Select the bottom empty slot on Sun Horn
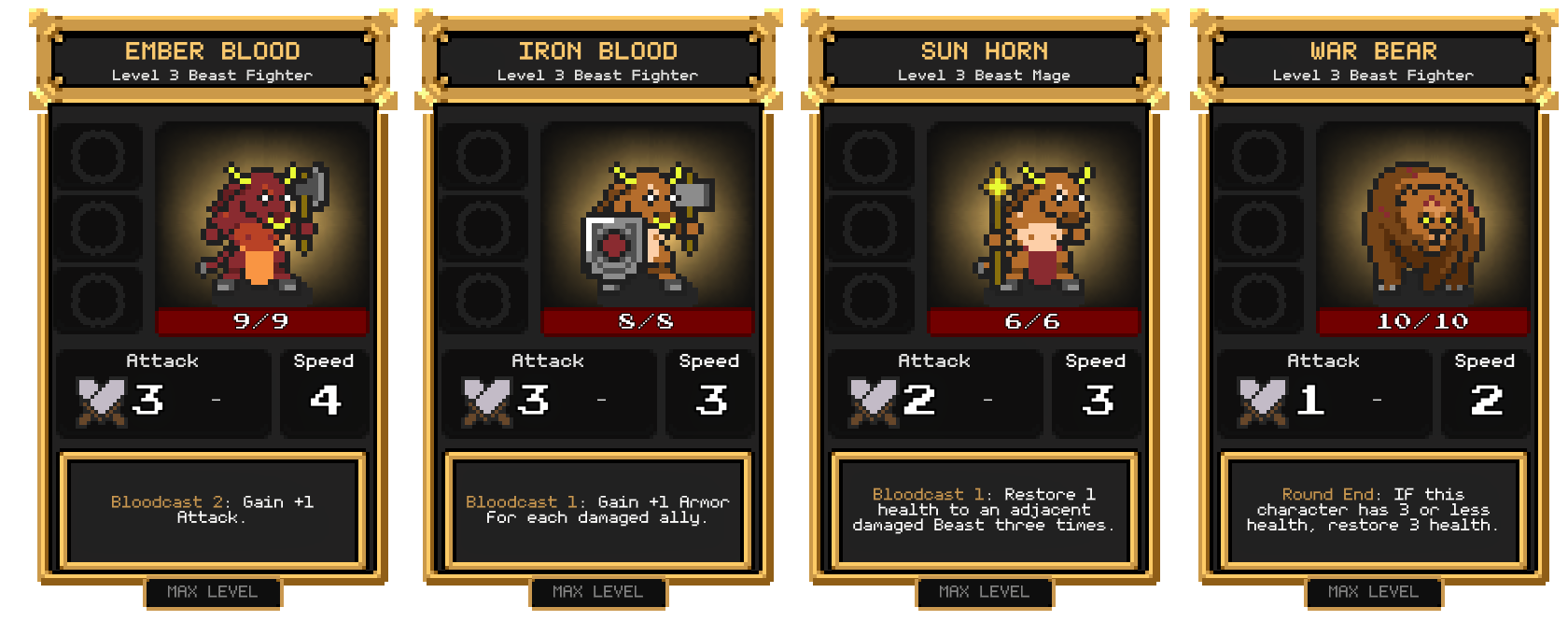Image resolution: width=1568 pixels, height=621 pixels. (870, 300)
